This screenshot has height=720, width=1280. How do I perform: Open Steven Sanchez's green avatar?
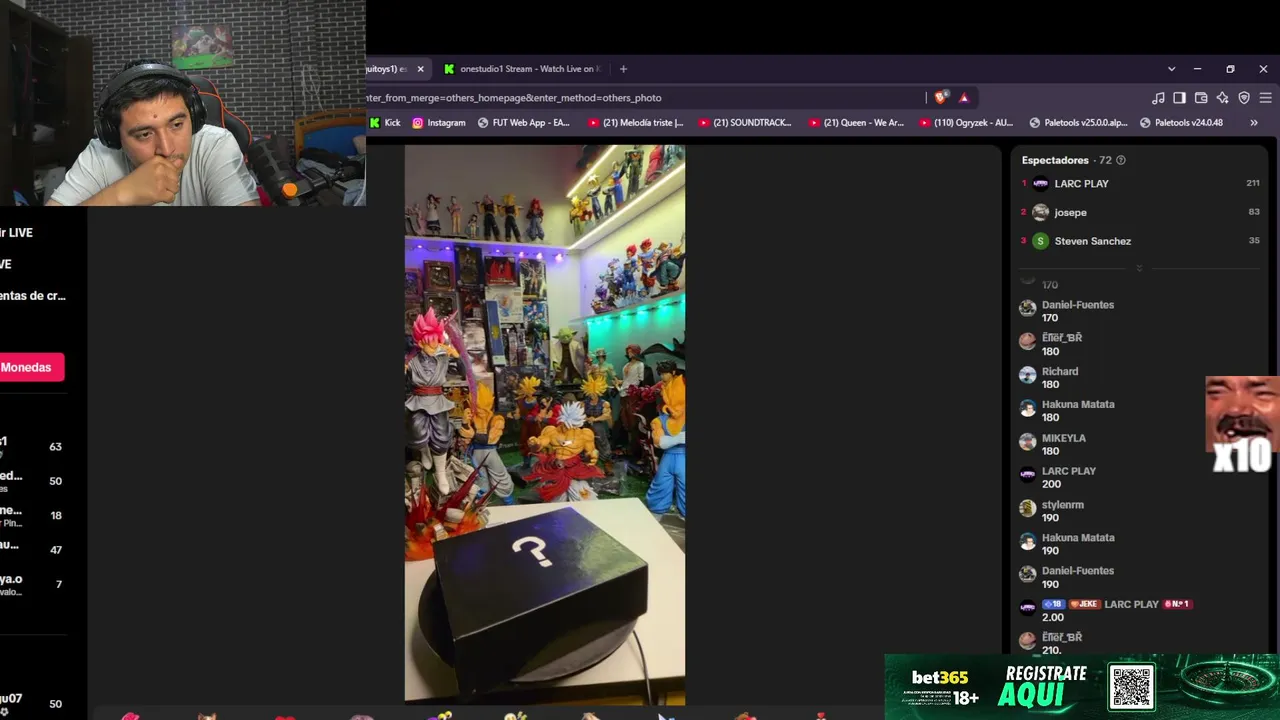[1041, 241]
